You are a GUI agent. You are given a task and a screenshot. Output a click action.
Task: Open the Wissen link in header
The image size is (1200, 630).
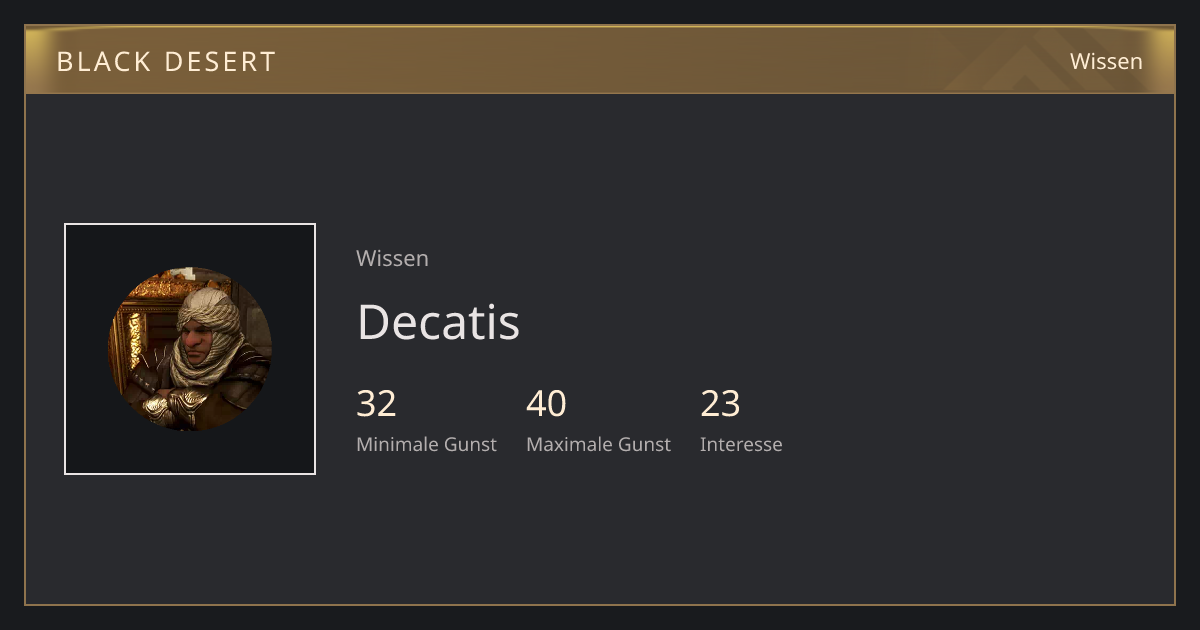1106,61
